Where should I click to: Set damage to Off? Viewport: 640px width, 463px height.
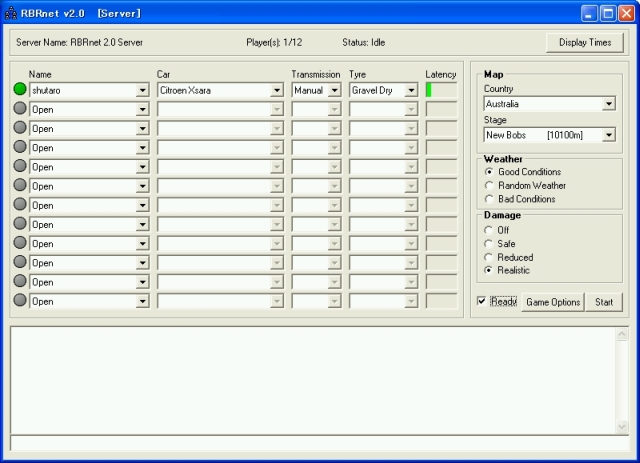point(489,230)
